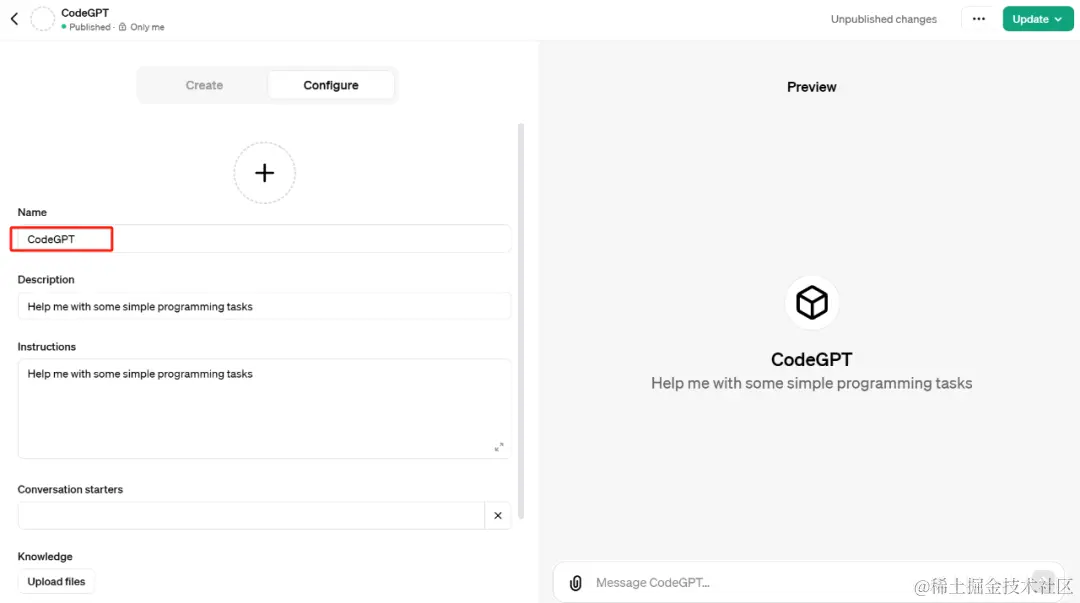The image size is (1080, 603).
Task: Attach a file using the paperclip icon
Action: point(576,583)
